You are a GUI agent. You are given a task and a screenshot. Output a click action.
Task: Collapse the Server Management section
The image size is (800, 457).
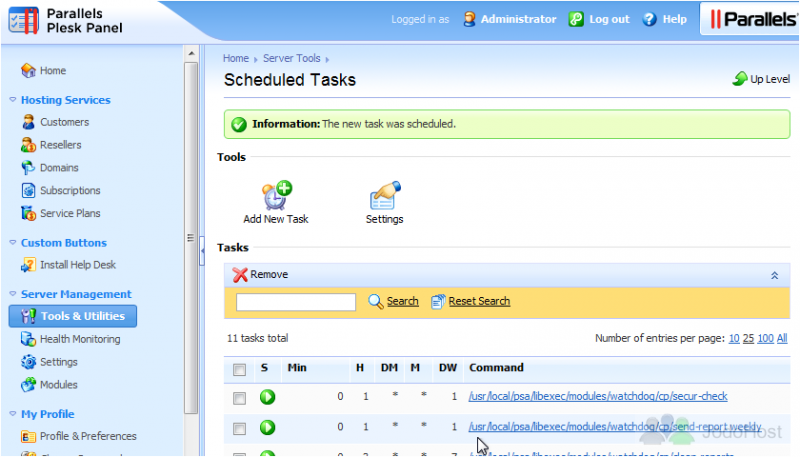tap(13, 294)
